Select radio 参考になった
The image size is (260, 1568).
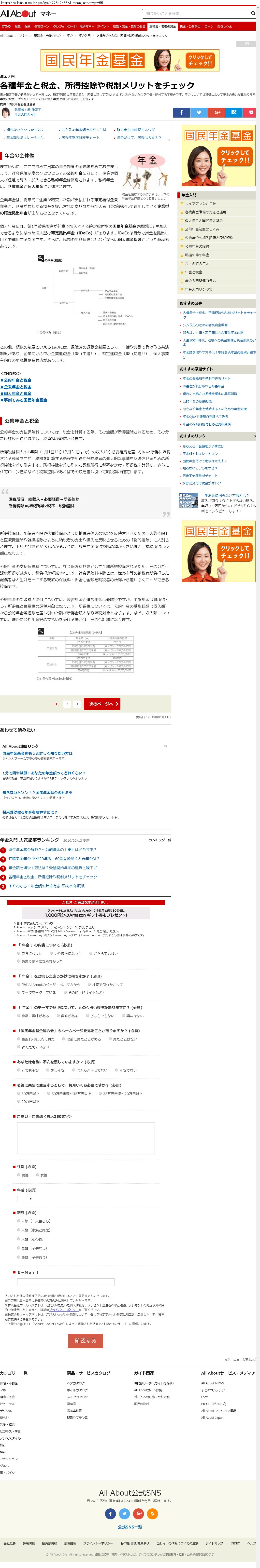pyautogui.click(x=19, y=953)
